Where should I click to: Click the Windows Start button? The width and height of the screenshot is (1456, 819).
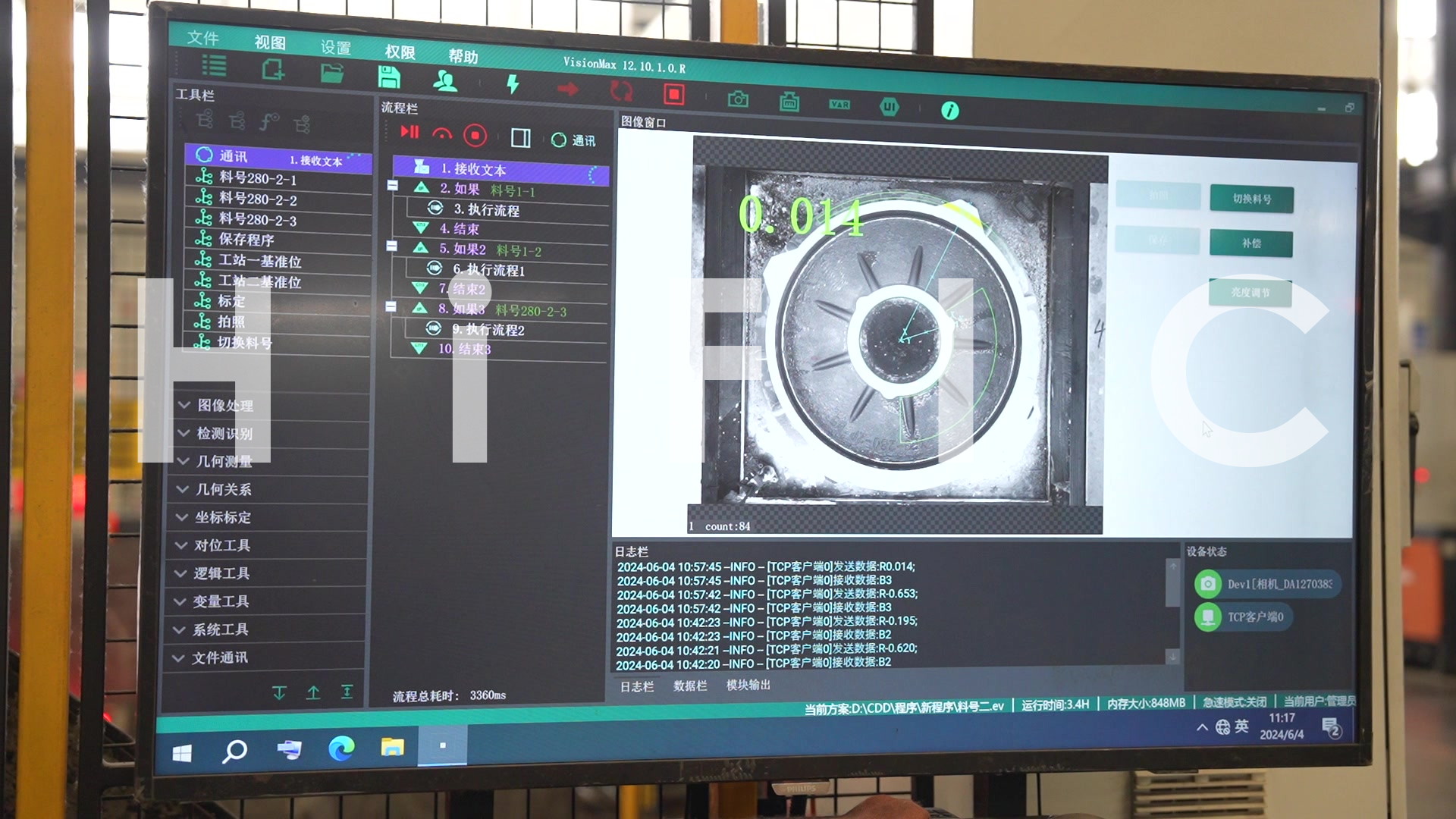(182, 753)
